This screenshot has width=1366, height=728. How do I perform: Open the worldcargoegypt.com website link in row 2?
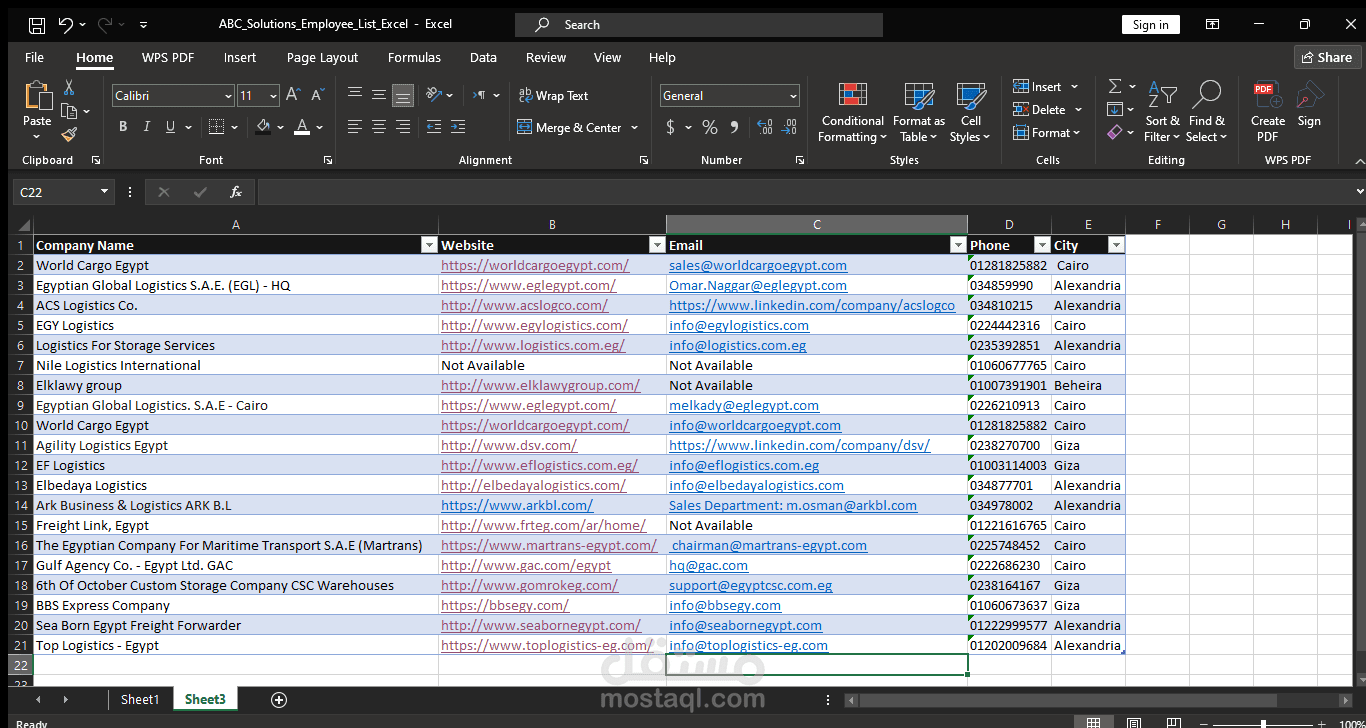535,265
